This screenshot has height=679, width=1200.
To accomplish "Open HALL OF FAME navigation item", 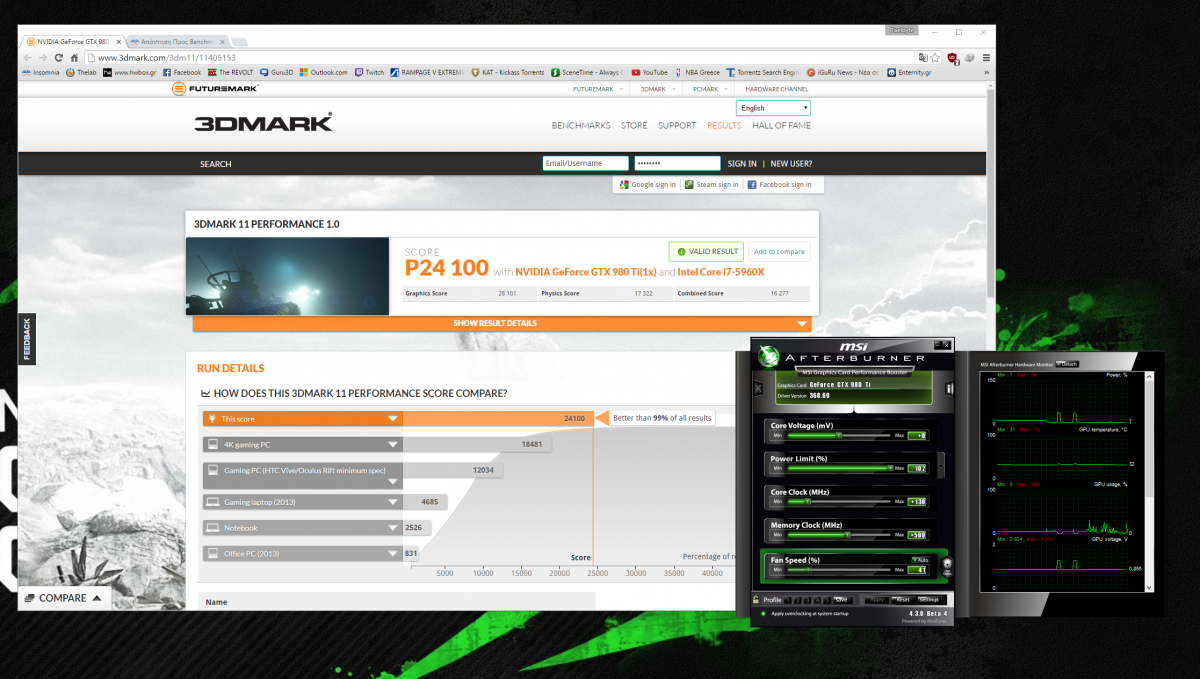I will point(781,126).
